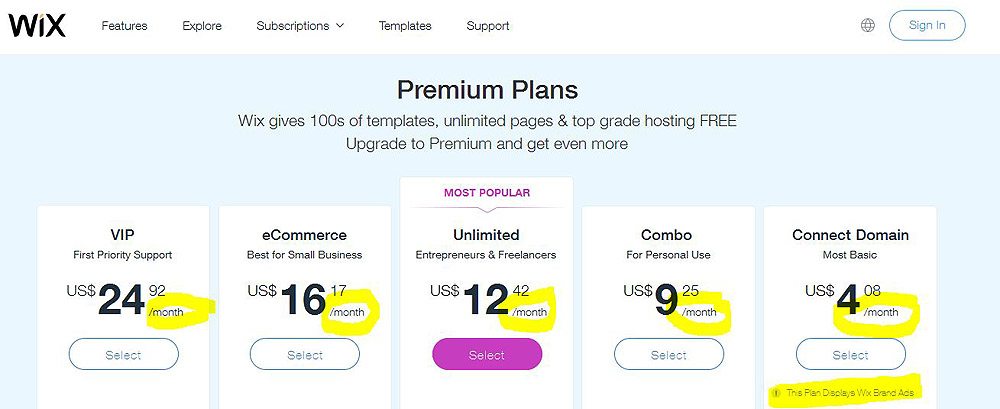Click the info icon beside Wix Brand Ads
1000x409 pixels.
776,393
